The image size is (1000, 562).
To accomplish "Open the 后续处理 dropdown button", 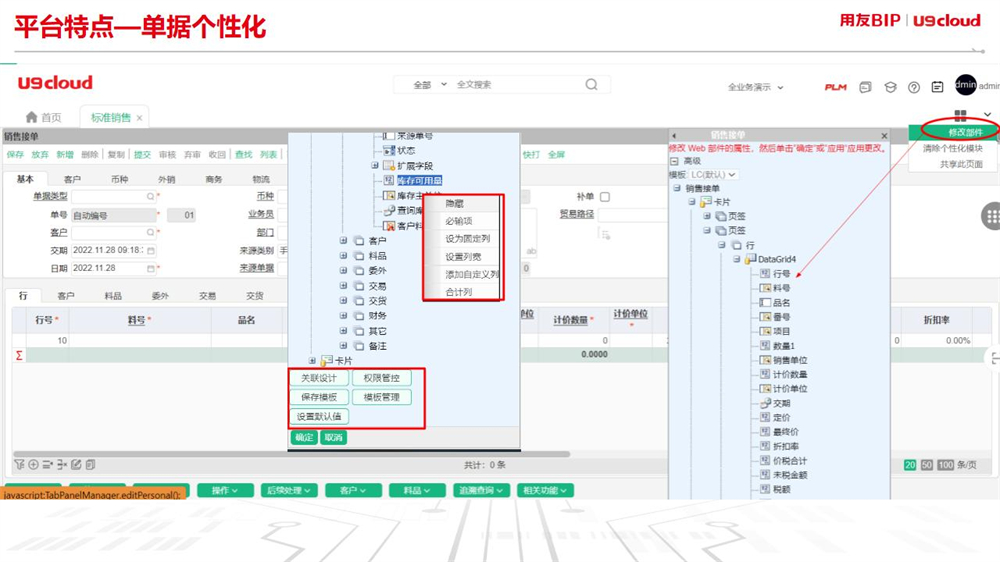I will point(288,490).
